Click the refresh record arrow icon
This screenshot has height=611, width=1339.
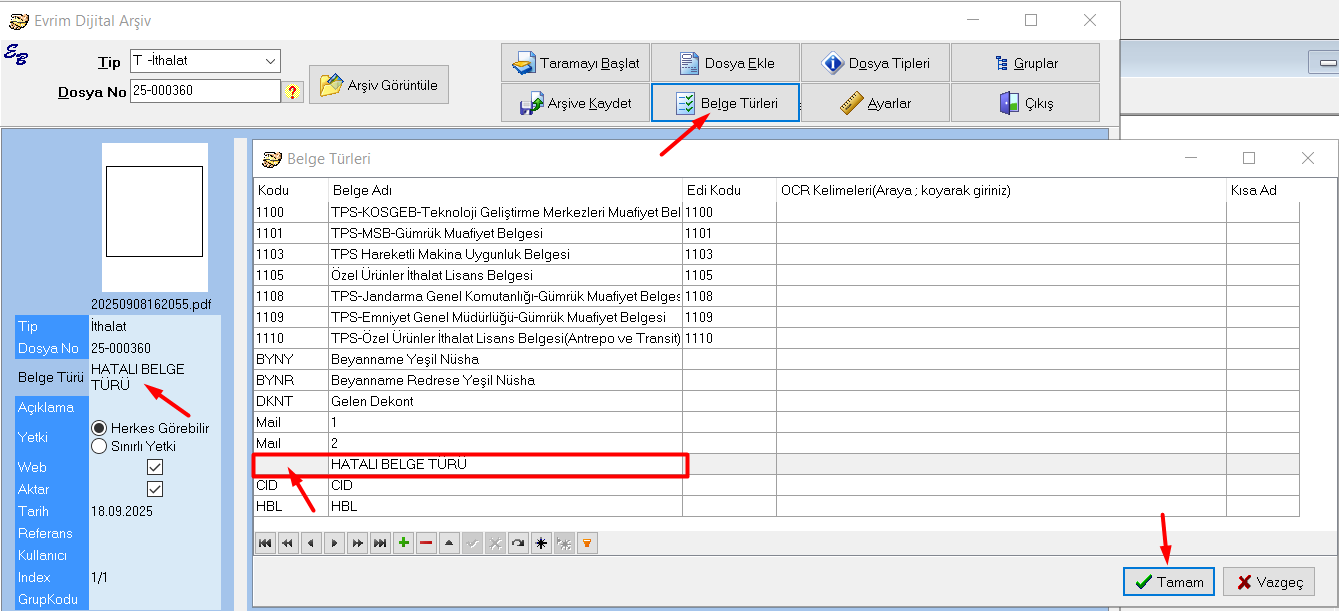click(x=518, y=543)
